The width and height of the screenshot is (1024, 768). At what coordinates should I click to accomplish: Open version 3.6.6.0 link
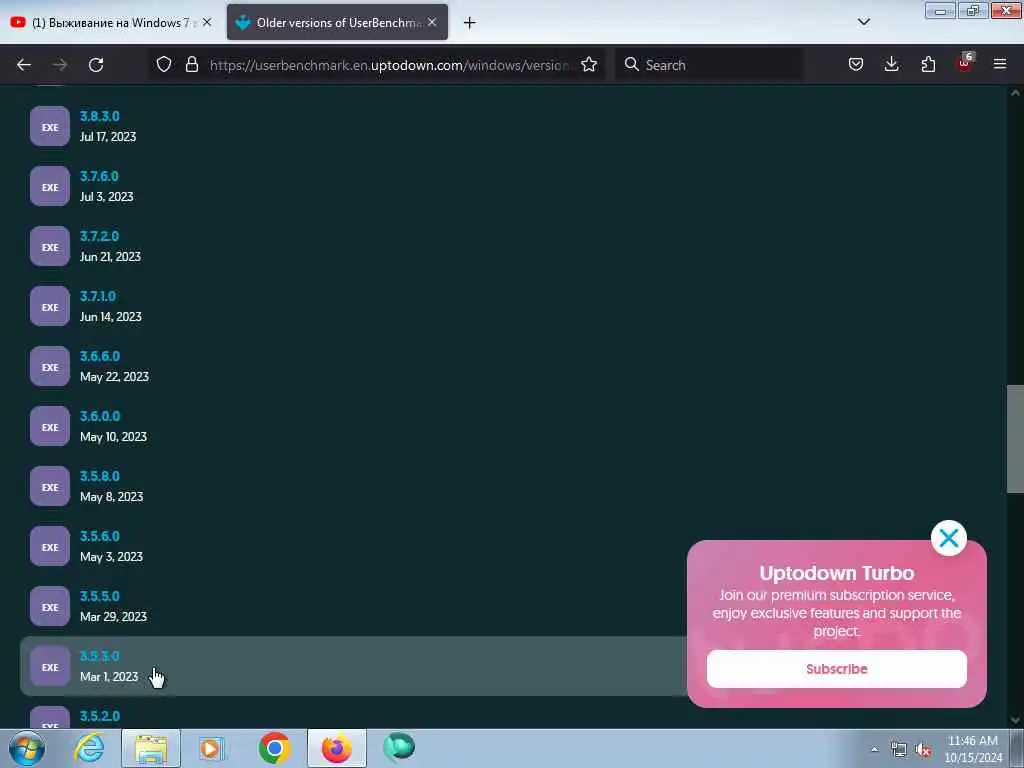[x=100, y=357]
